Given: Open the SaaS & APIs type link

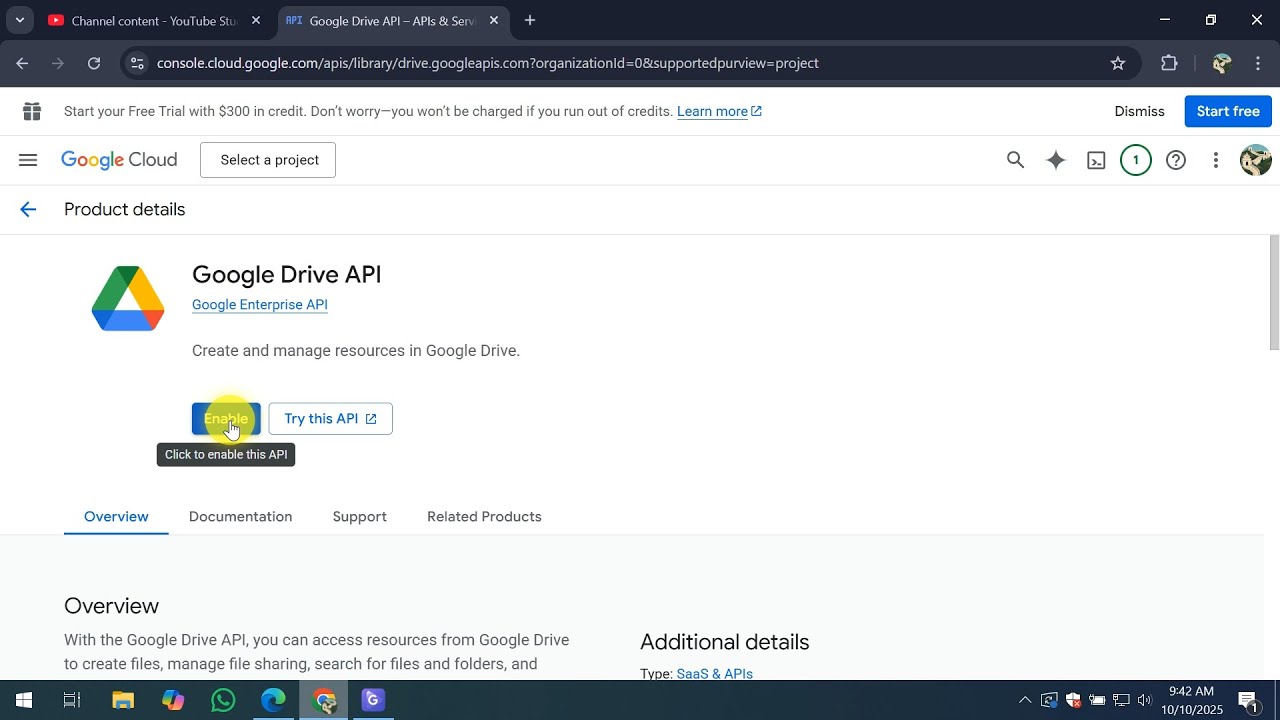Looking at the screenshot, I should click(x=715, y=674).
